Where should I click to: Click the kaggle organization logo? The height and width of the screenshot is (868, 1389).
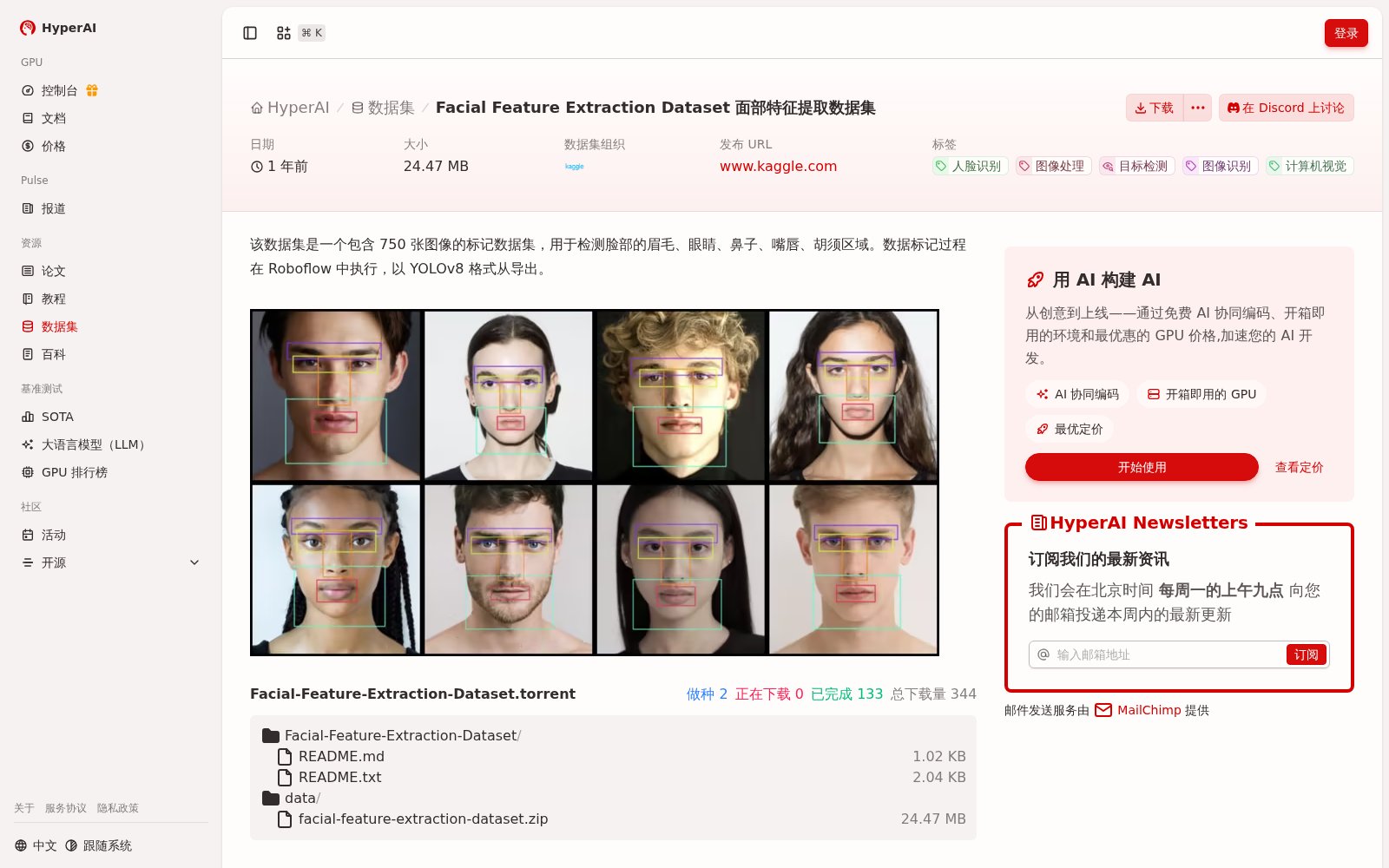coord(575,166)
